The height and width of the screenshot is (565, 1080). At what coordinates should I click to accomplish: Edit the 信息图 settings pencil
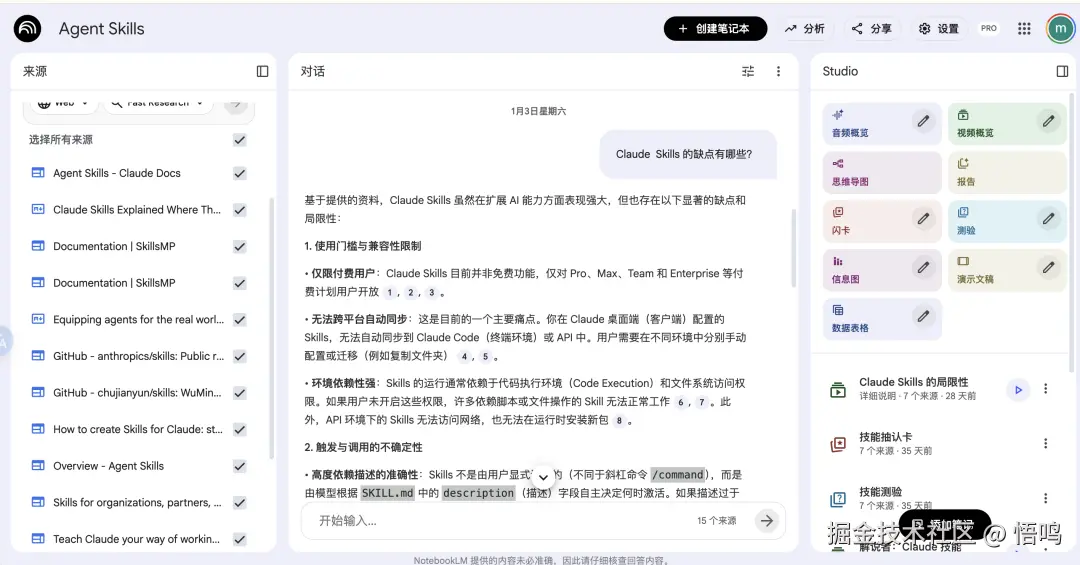tap(923, 267)
